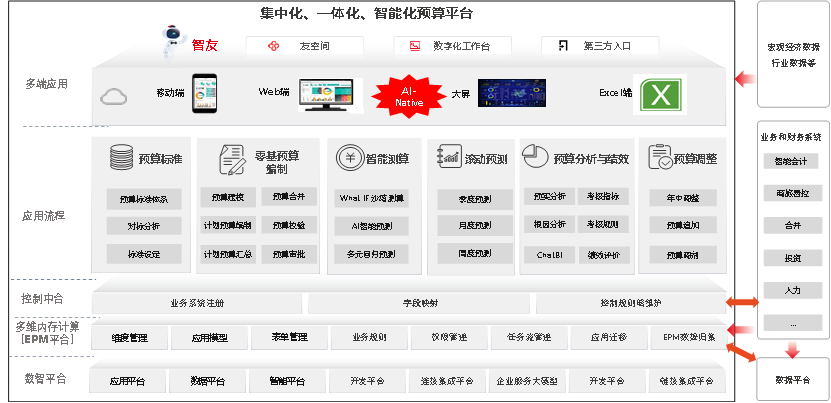
Task: Click the 季度预测 box
Action: click(475, 199)
